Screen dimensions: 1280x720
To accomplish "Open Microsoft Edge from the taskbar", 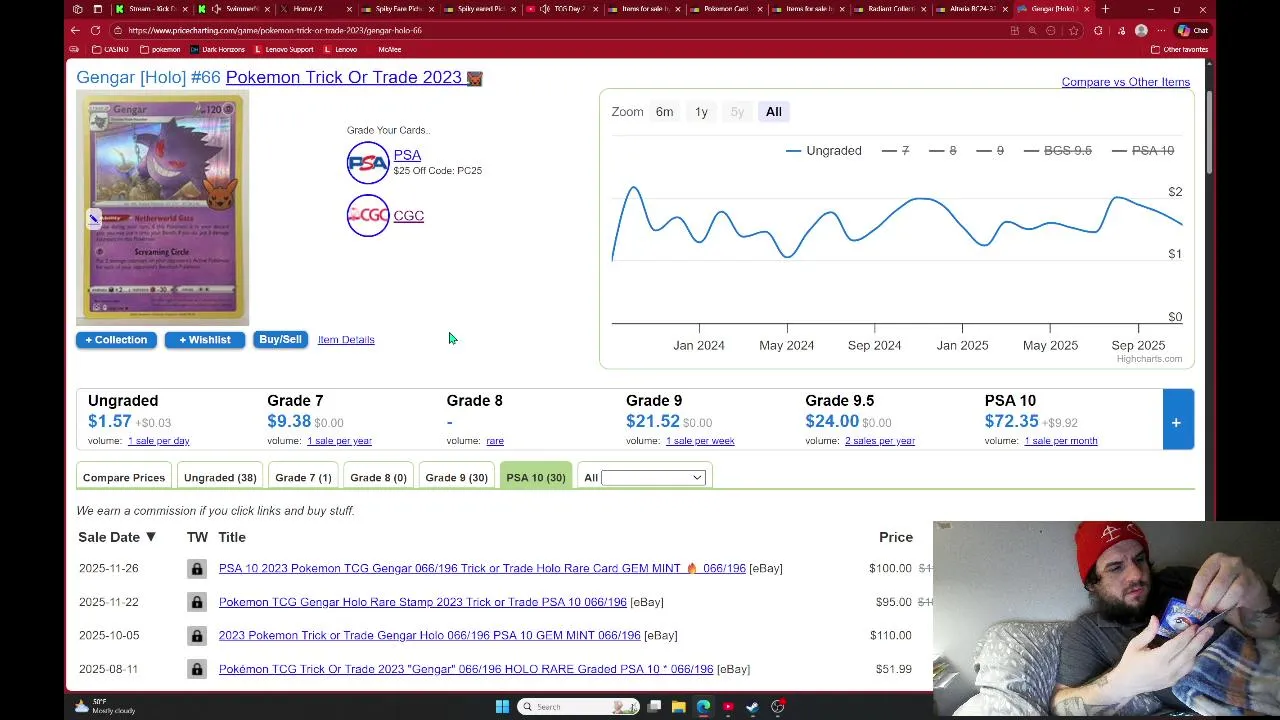I will pyautogui.click(x=703, y=707).
